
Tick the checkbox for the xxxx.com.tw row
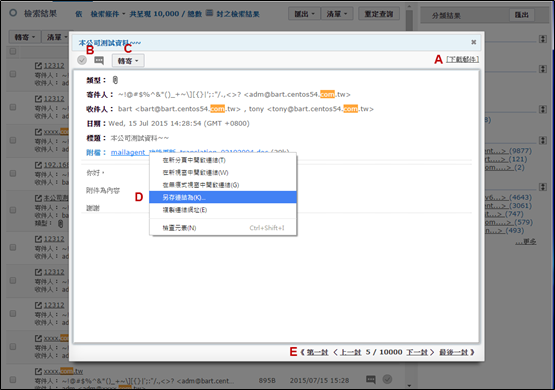(13, 379)
